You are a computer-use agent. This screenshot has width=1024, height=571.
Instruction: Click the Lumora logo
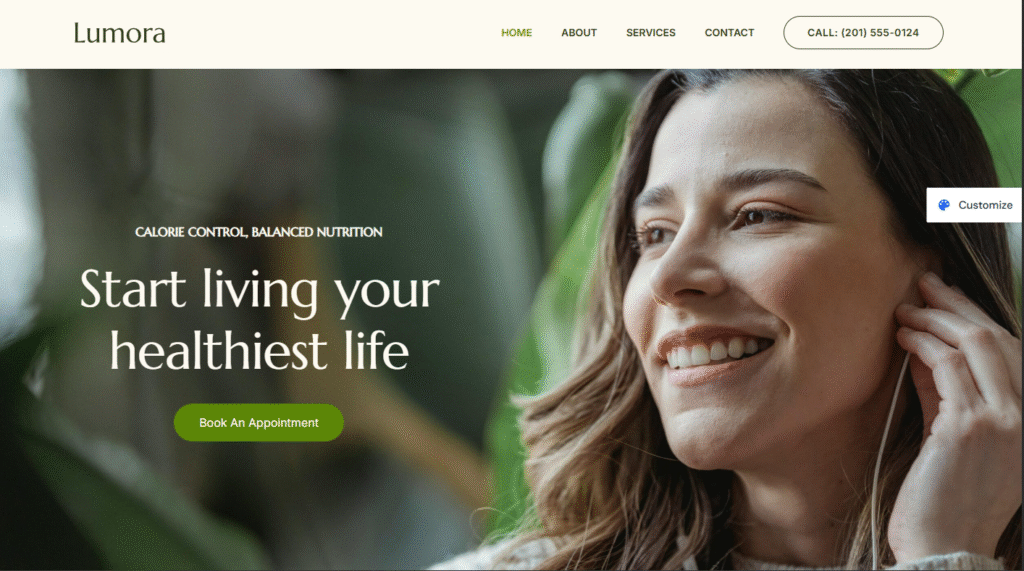tap(120, 33)
